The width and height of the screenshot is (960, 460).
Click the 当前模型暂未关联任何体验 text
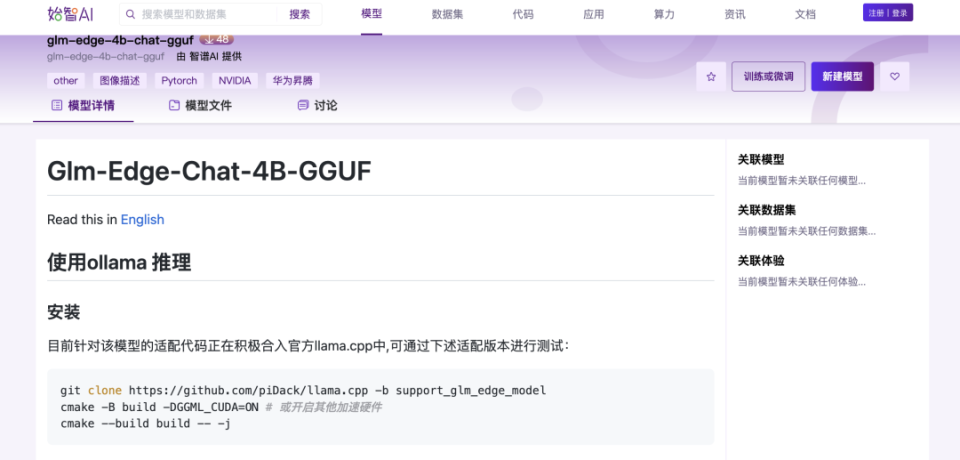(x=801, y=282)
